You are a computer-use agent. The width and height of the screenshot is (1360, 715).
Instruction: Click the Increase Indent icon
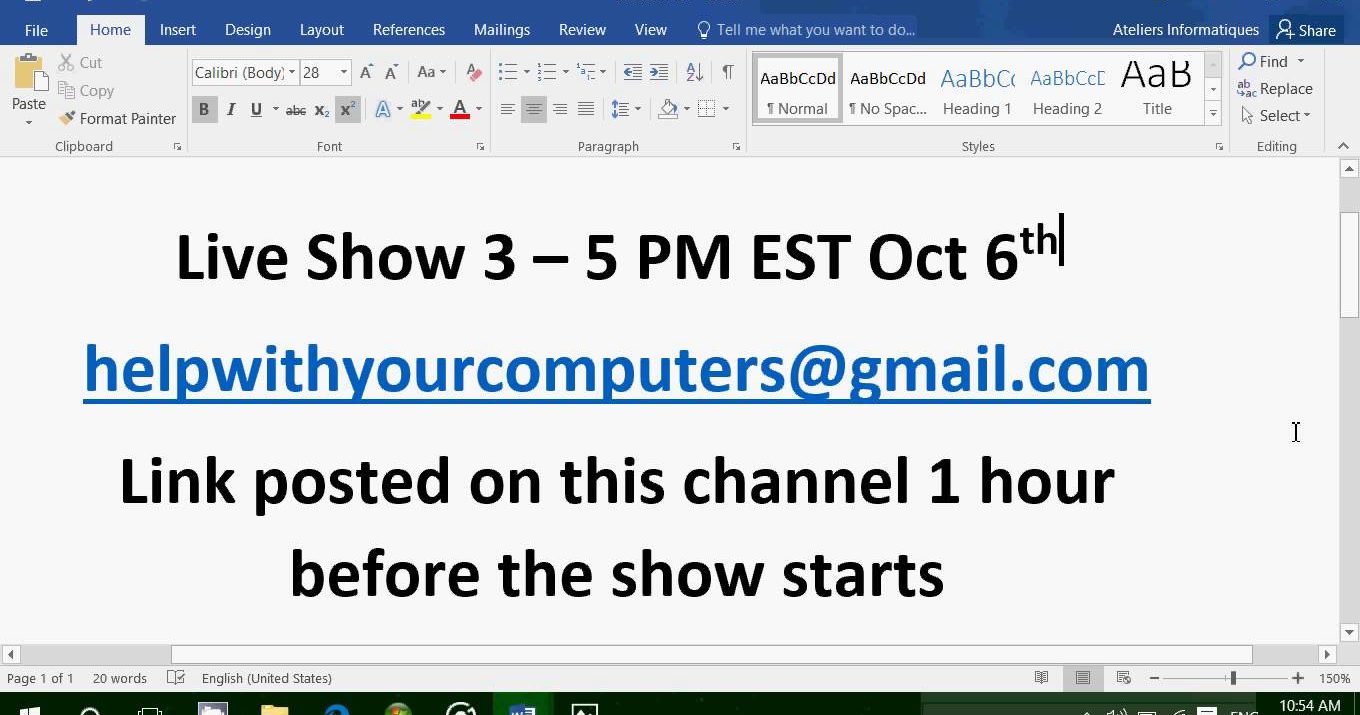(659, 72)
